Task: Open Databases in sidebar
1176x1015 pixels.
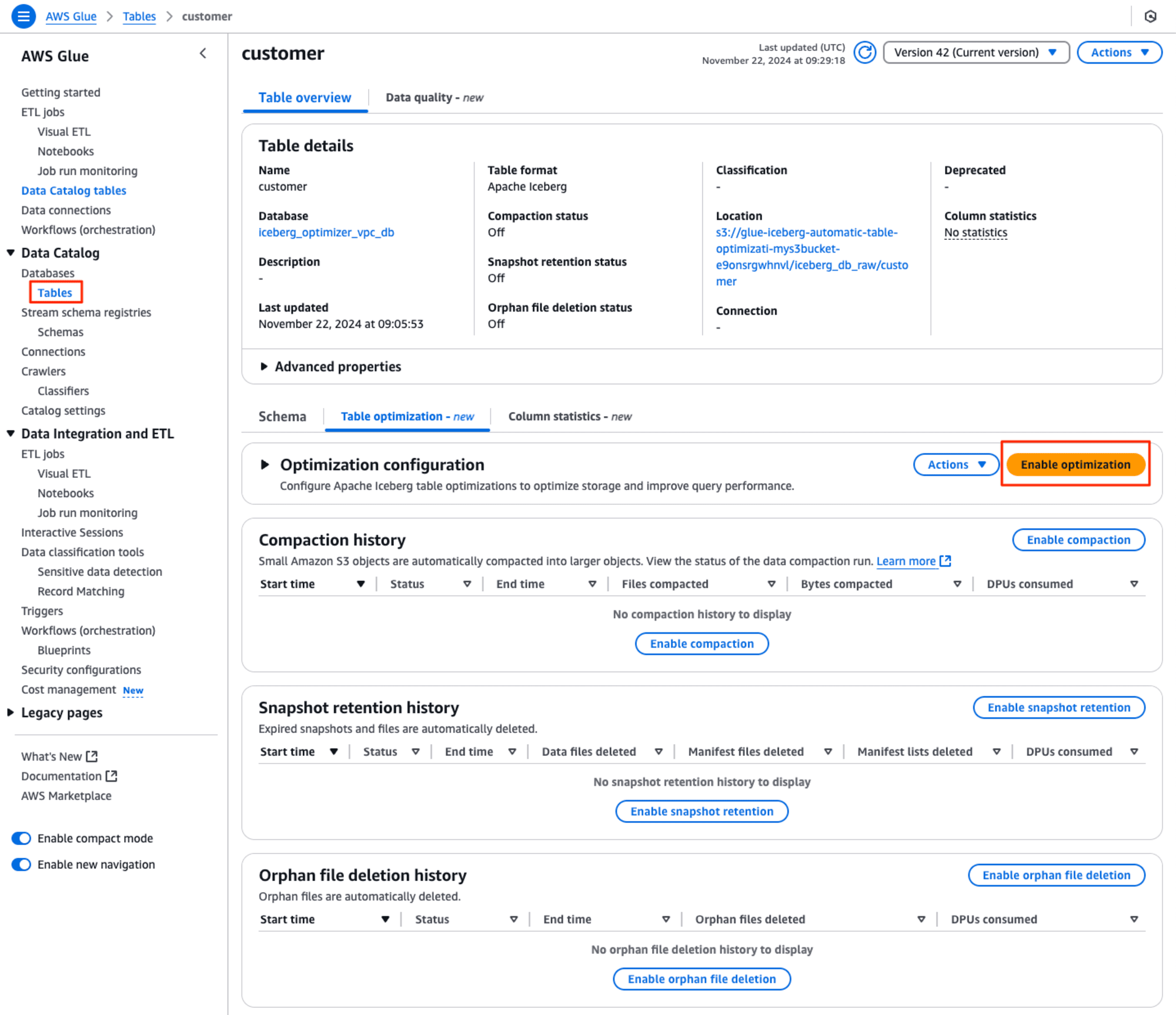Action: point(48,273)
